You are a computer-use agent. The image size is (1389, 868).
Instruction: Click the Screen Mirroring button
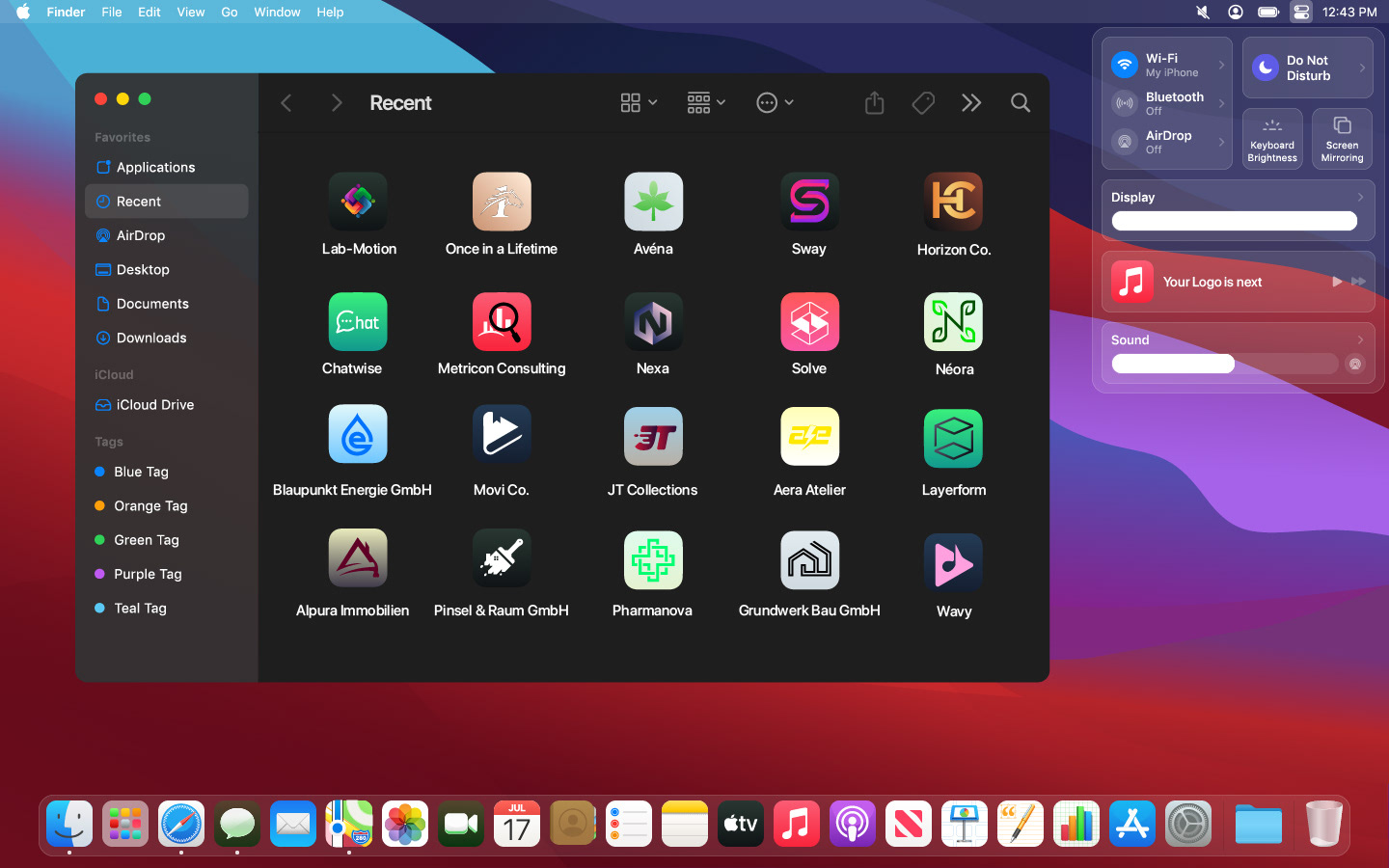click(x=1342, y=139)
